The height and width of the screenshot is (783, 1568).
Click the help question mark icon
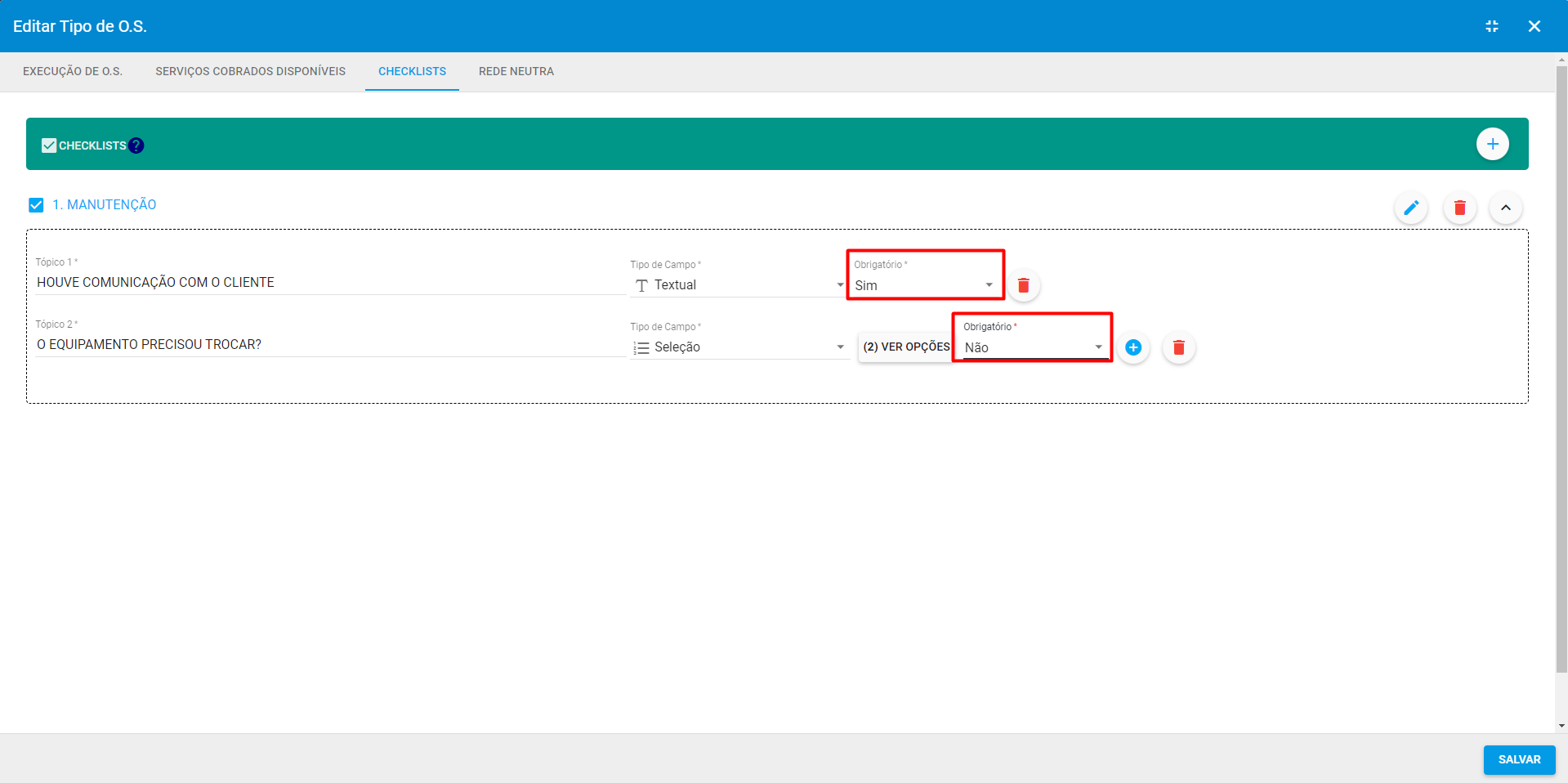tap(136, 145)
